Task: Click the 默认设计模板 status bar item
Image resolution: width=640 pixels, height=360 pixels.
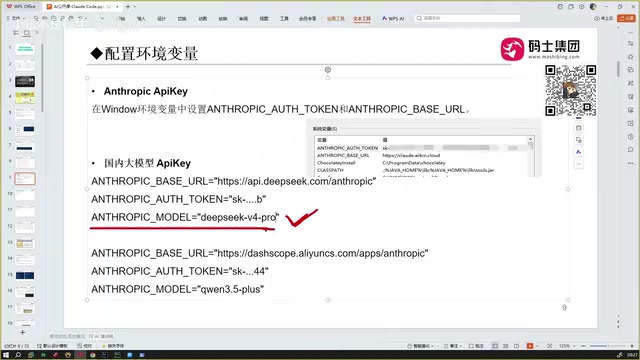Action: tap(52, 346)
